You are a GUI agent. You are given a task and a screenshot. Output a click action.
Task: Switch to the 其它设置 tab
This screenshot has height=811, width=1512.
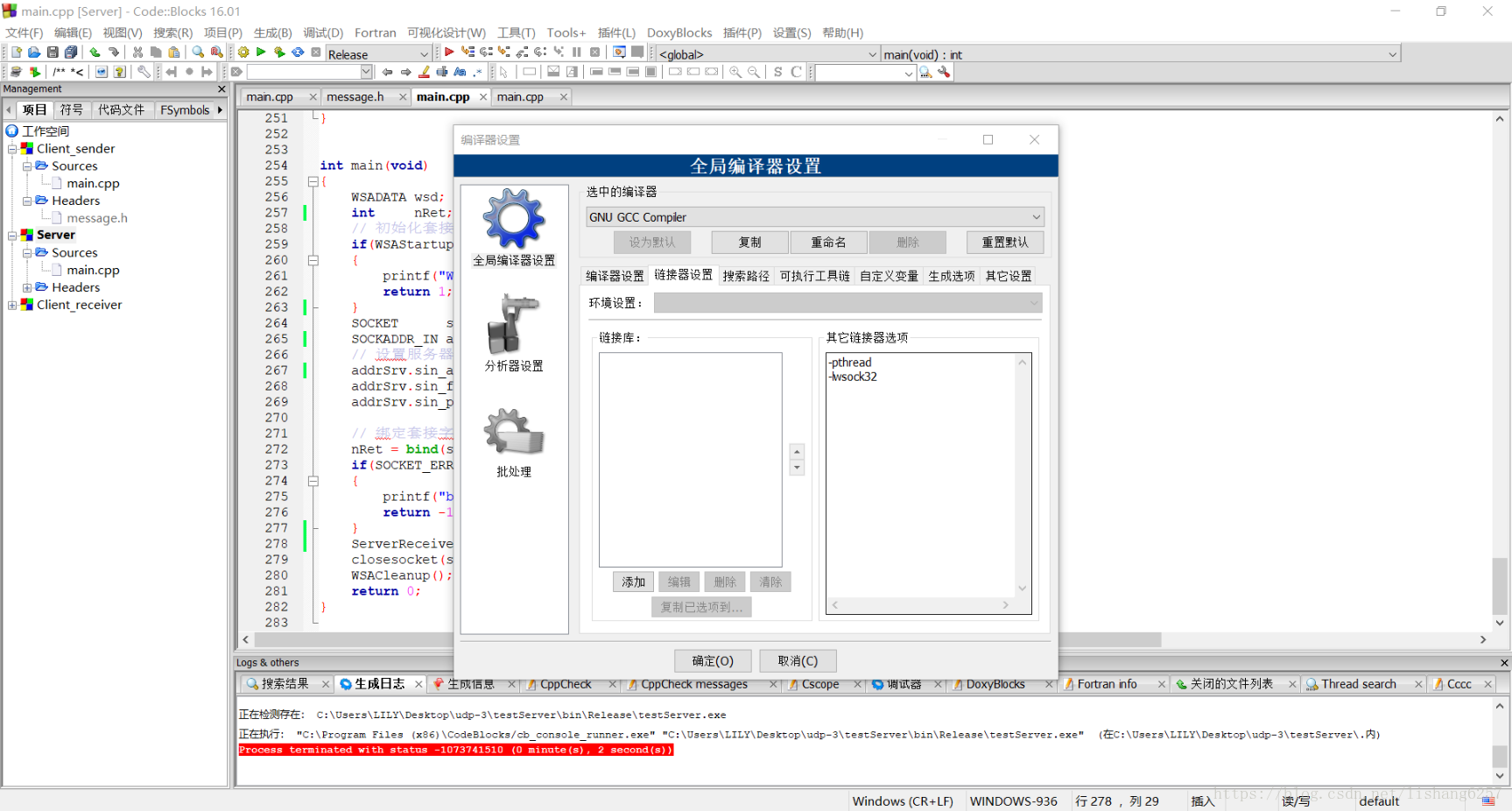(1009, 276)
